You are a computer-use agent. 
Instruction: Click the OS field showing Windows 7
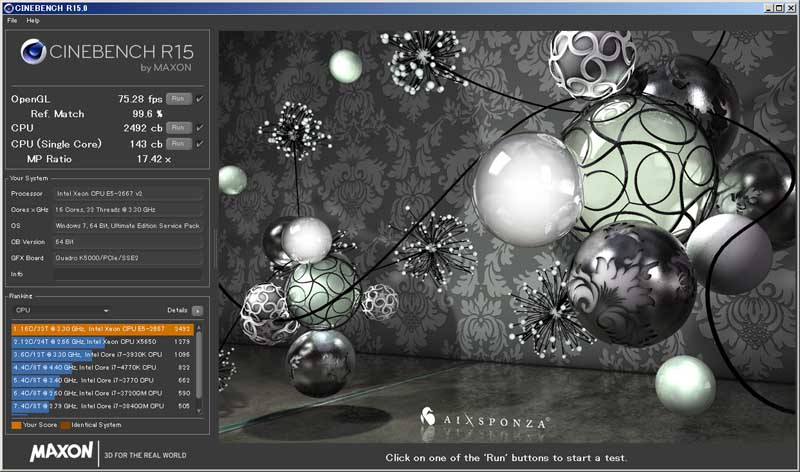[x=128, y=226]
